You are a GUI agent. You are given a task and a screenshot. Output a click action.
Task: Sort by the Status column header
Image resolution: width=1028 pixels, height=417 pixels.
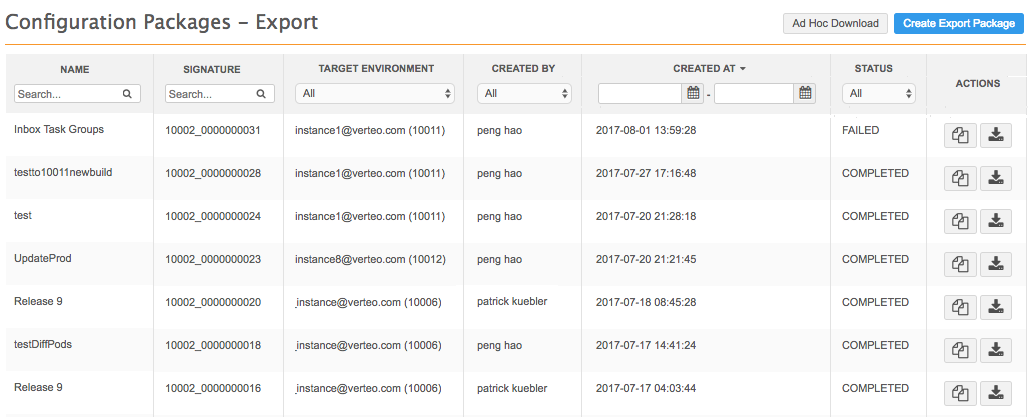[873, 69]
